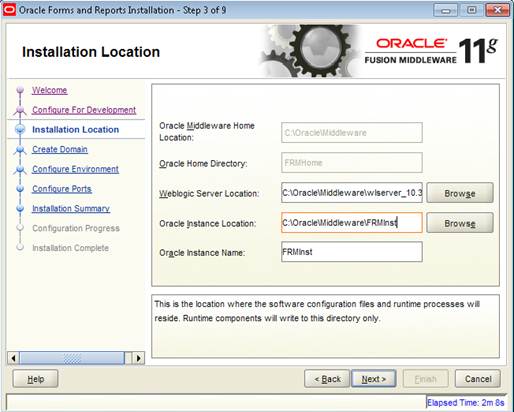Click the Oracle logo icon in the title bar
The image size is (514, 412).
tap(9, 10)
